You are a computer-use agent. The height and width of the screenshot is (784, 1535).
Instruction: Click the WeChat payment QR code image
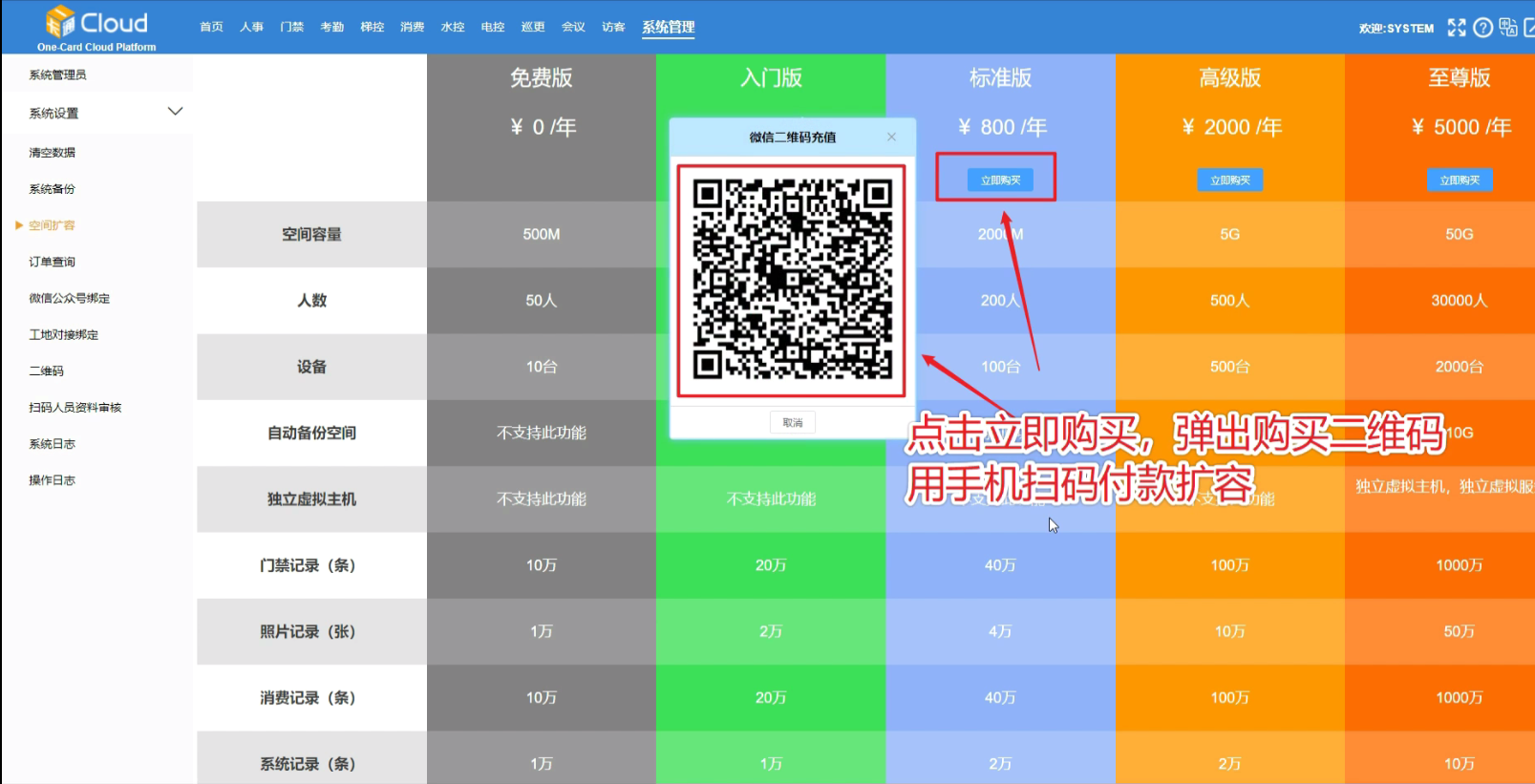[x=792, y=281]
